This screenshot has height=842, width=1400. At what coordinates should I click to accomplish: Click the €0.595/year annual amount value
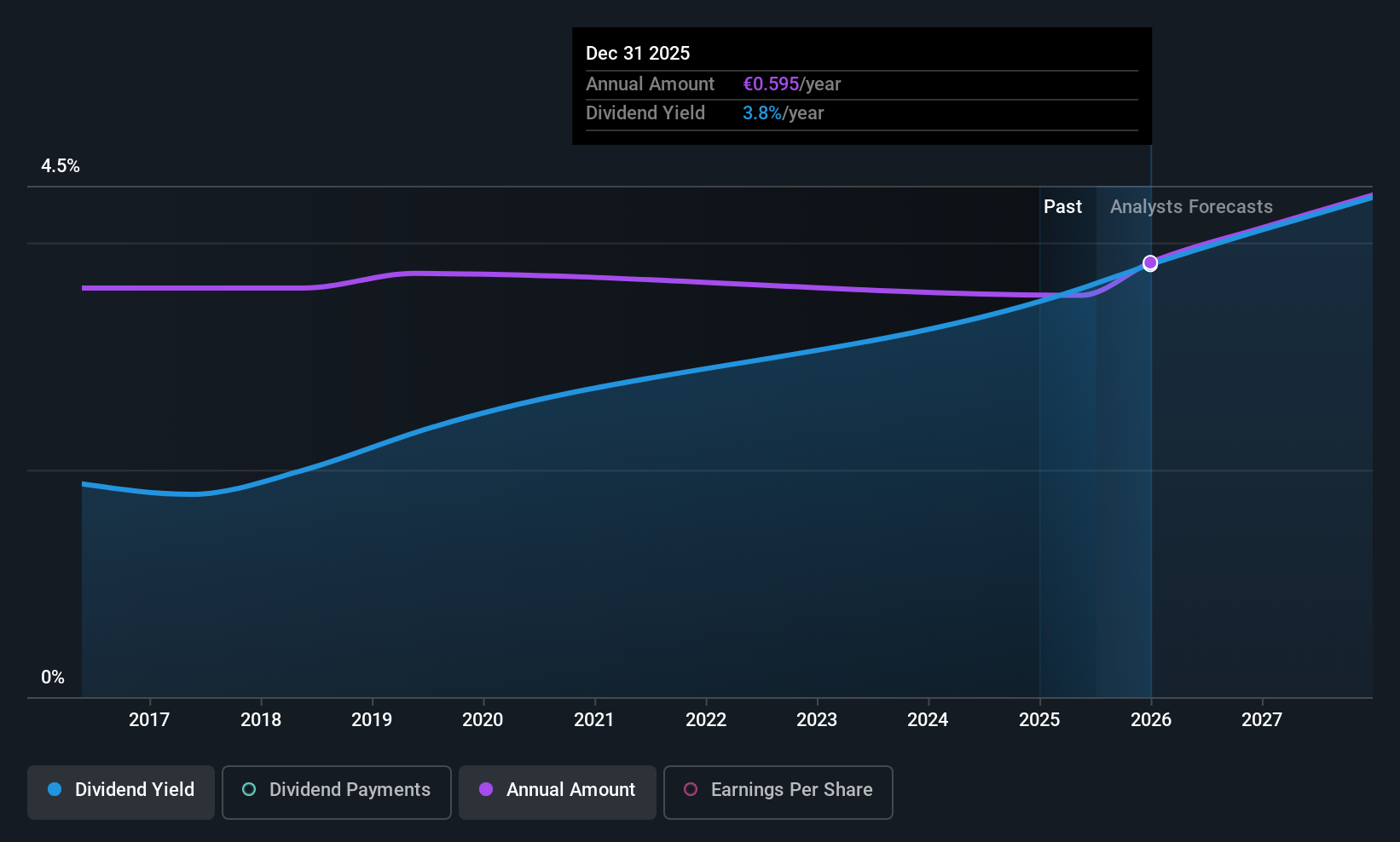792,84
